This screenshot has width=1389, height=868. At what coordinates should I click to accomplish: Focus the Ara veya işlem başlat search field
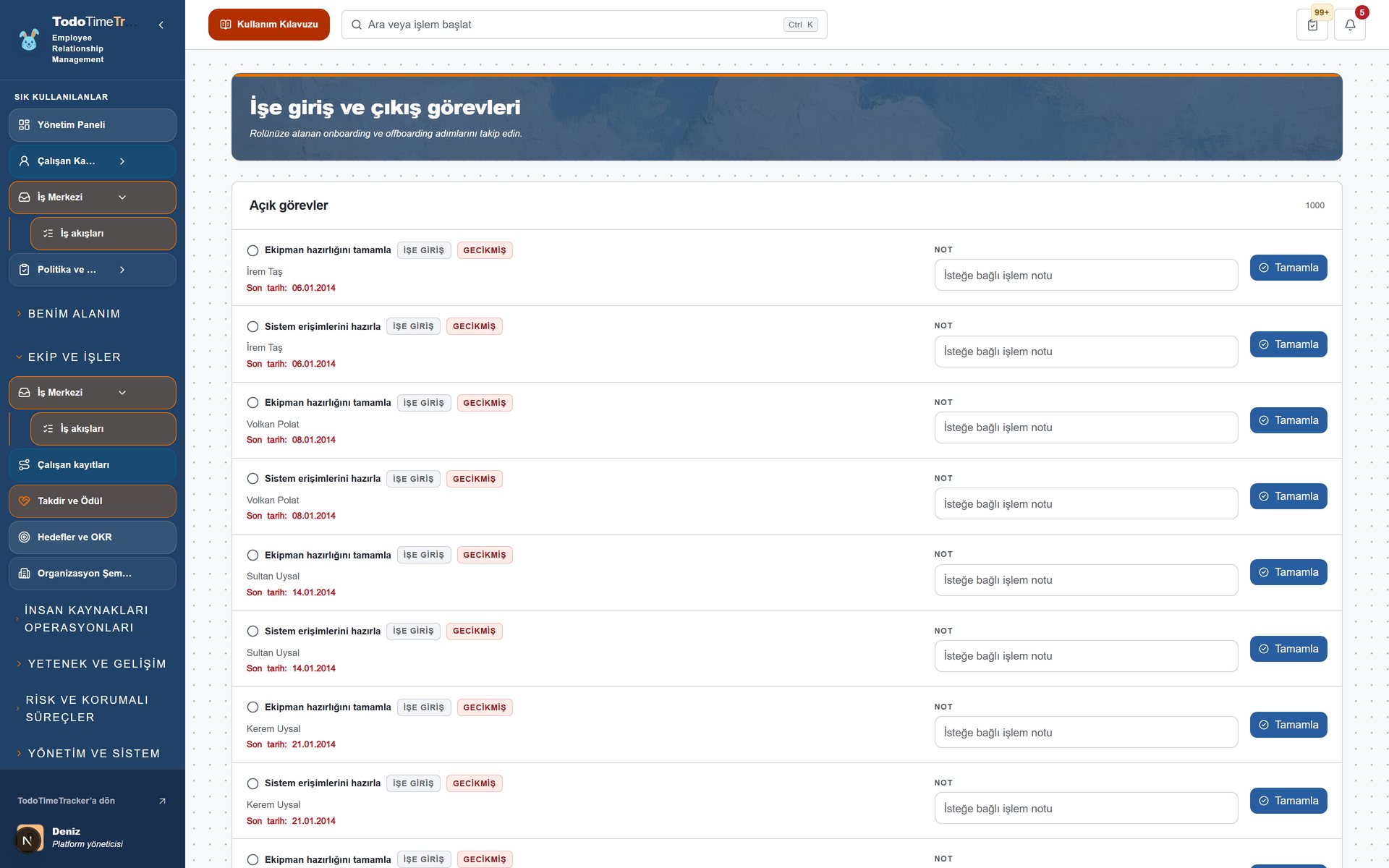click(x=584, y=25)
